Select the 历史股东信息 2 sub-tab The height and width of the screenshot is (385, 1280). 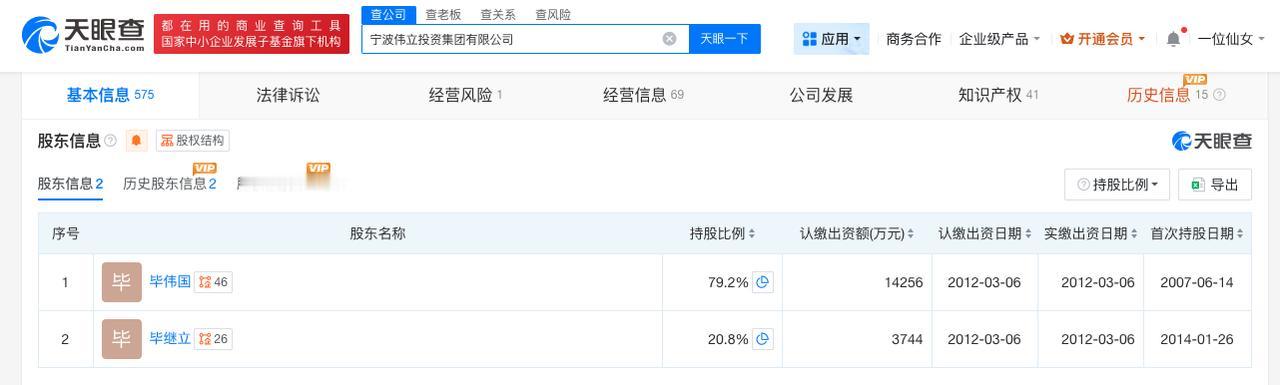coord(169,184)
